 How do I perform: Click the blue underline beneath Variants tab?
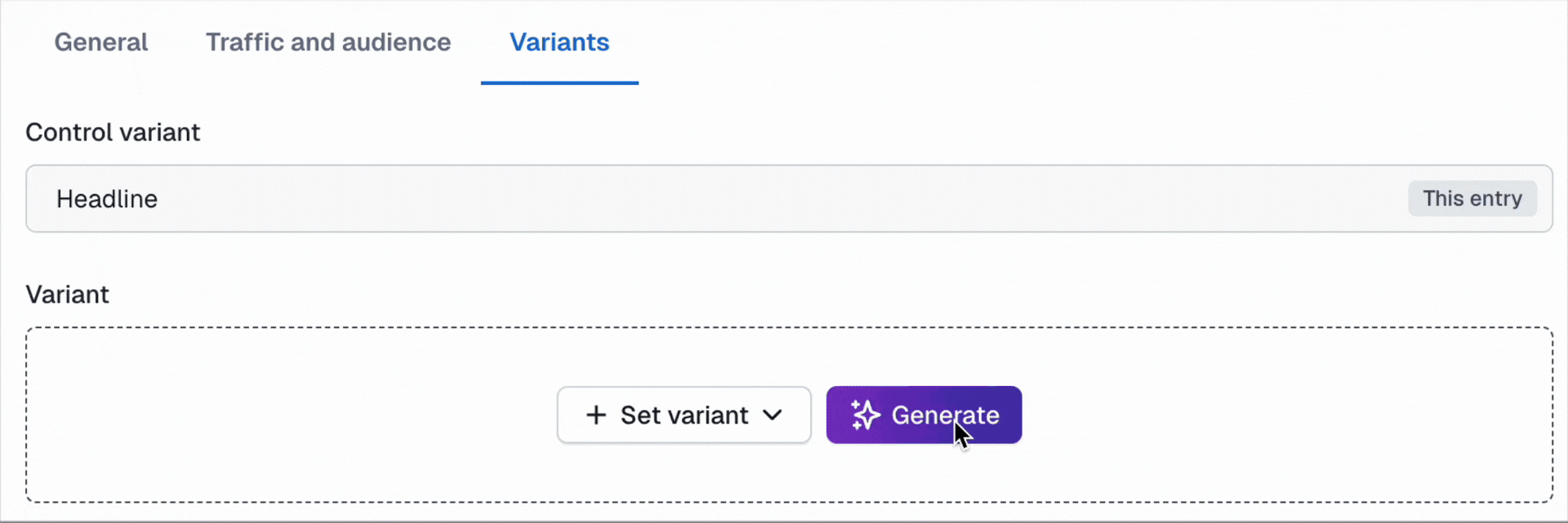click(x=559, y=82)
